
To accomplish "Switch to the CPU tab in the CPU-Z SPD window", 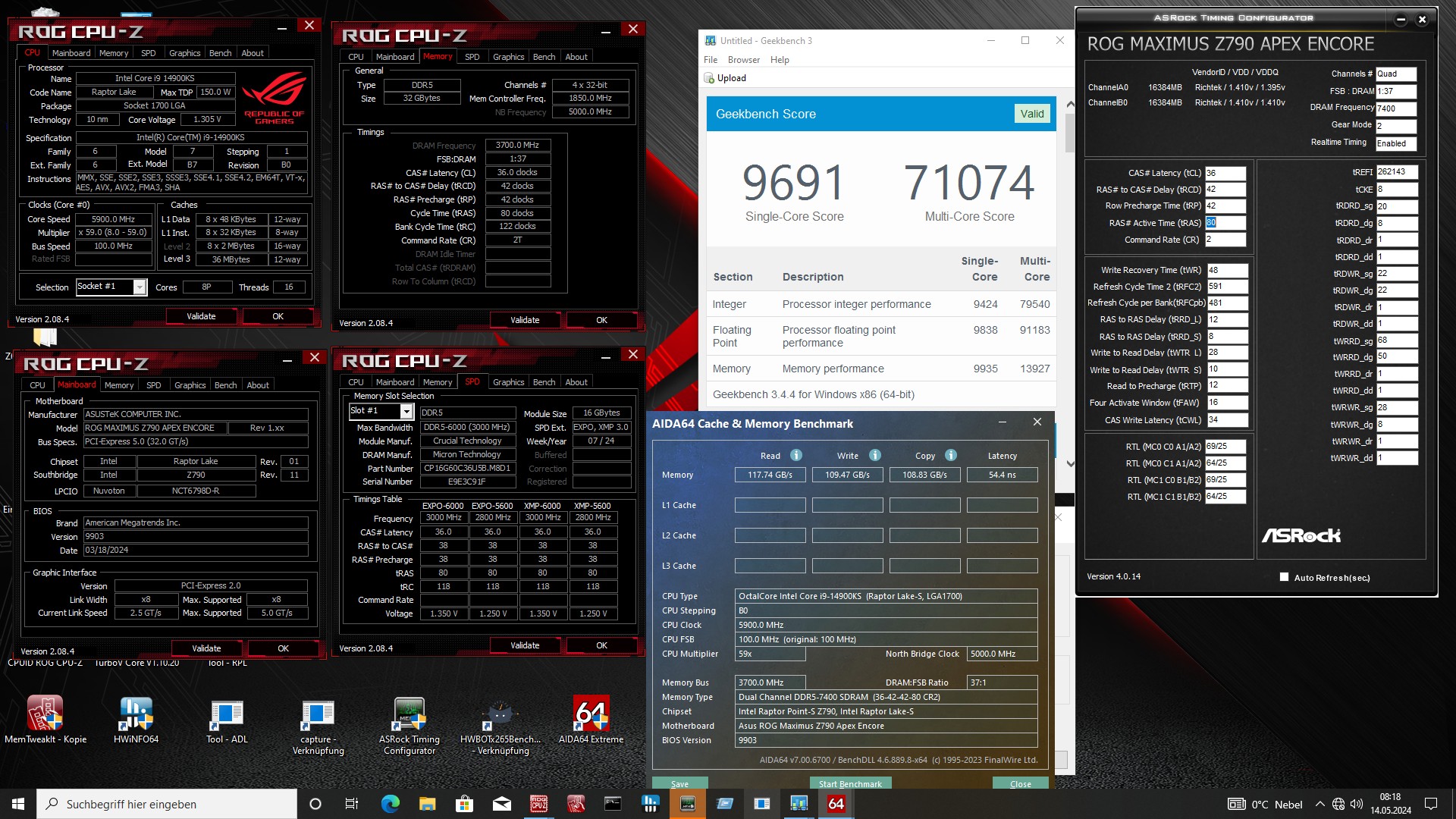I will pos(356,382).
